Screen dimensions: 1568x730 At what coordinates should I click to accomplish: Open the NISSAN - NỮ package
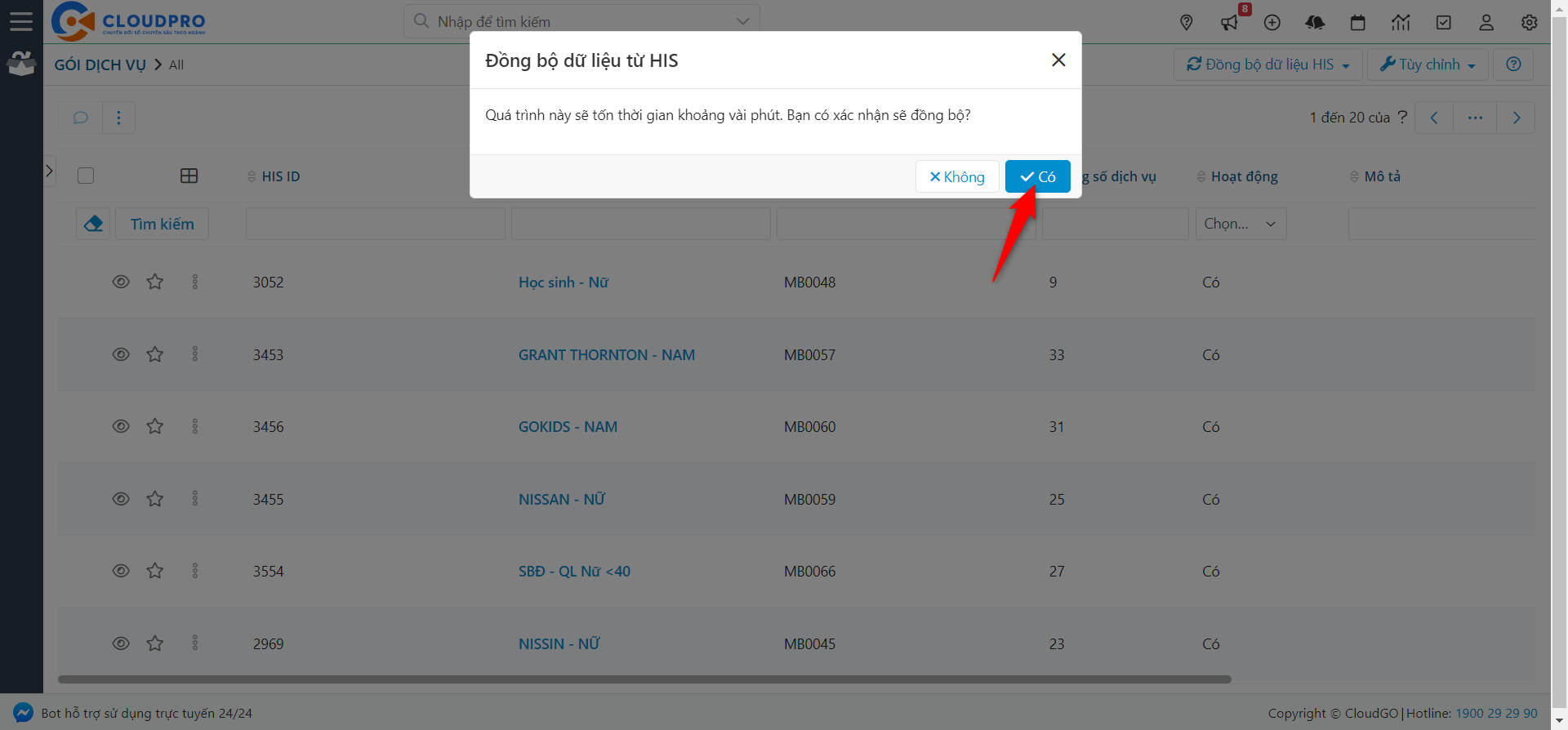pyautogui.click(x=562, y=499)
